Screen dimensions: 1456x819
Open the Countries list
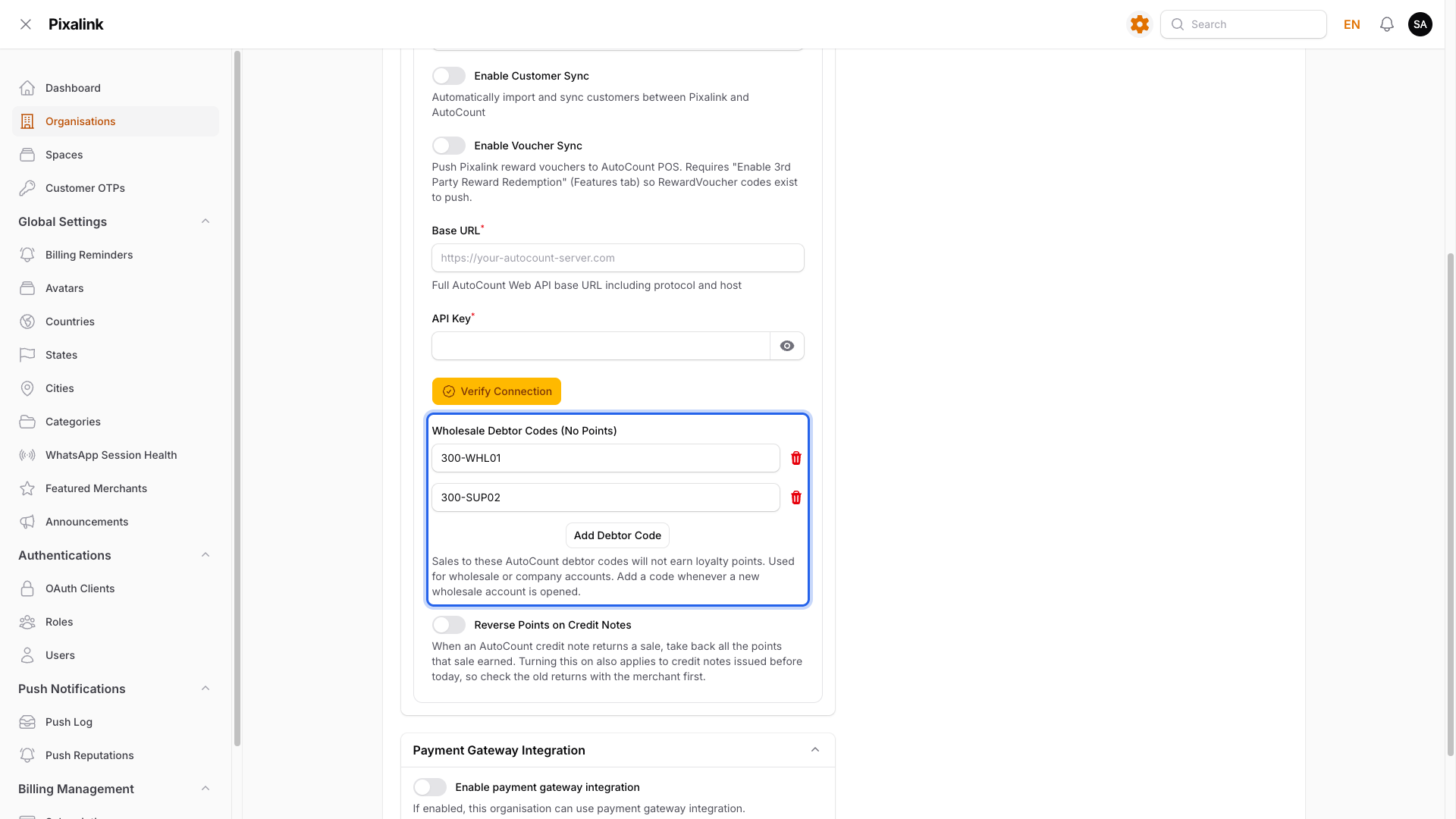pyautogui.click(x=115, y=322)
